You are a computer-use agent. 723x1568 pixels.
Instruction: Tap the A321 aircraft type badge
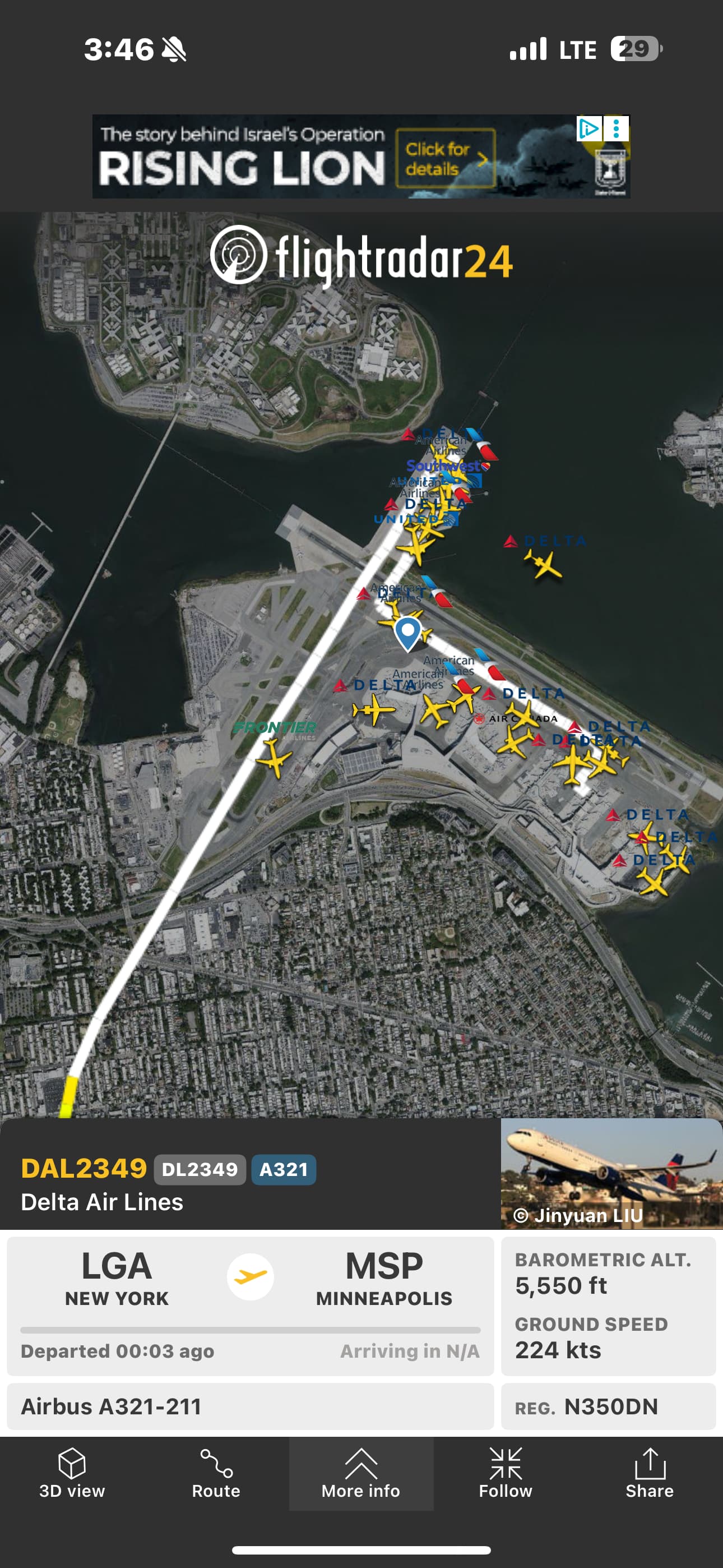[284, 1169]
